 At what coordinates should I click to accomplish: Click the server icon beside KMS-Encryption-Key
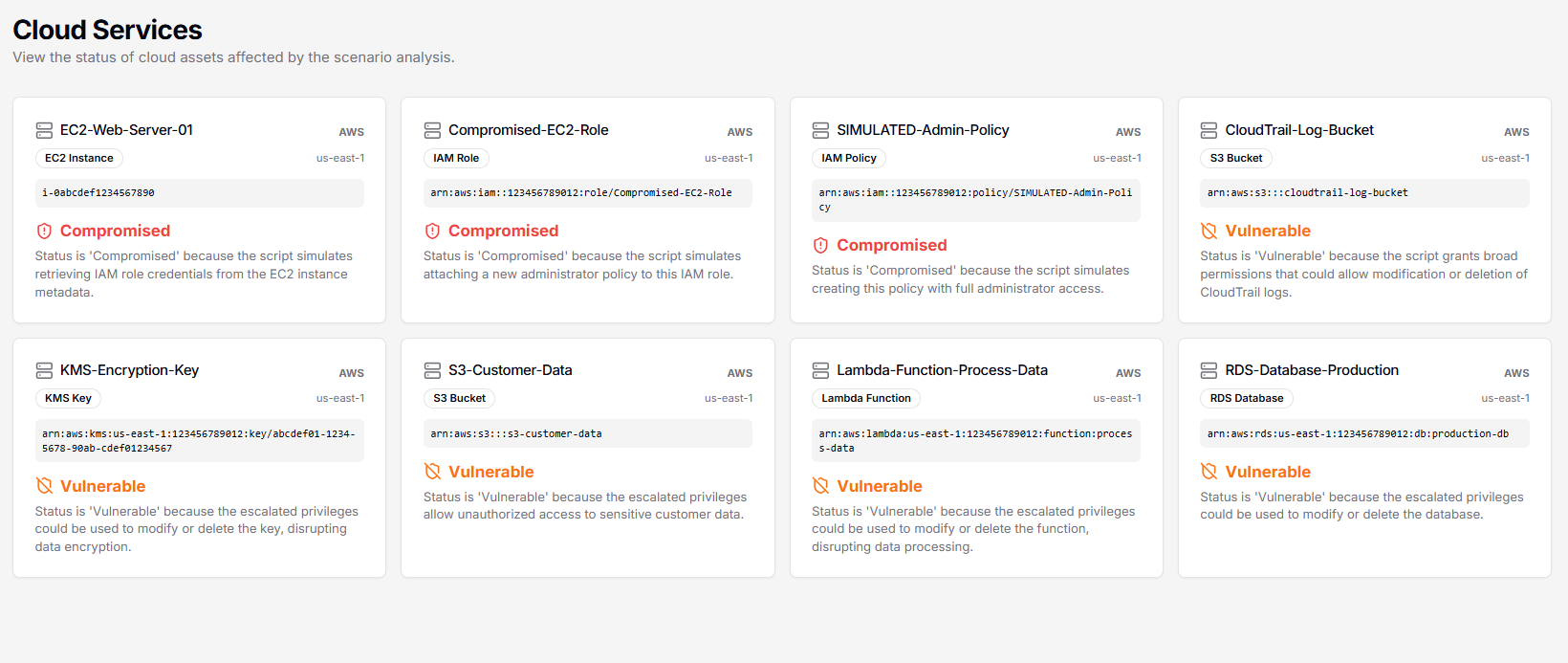44,370
